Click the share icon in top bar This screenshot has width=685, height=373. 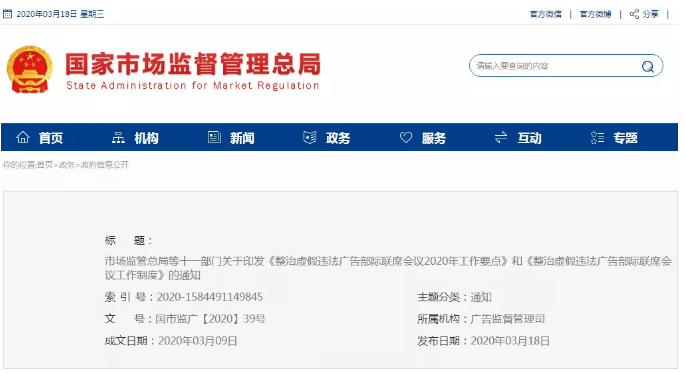(x=634, y=14)
